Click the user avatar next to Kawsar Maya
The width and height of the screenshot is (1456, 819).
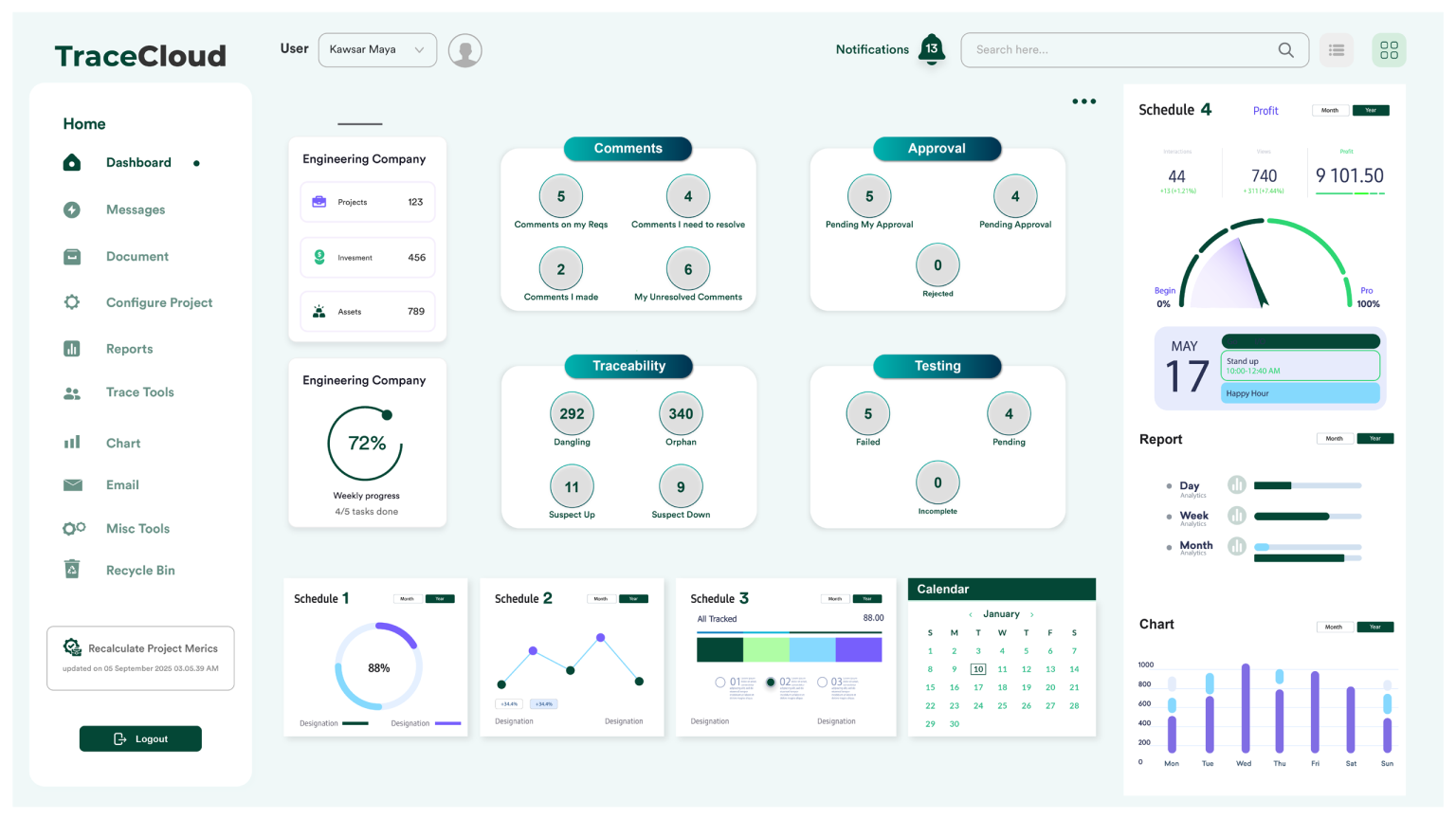[x=464, y=49]
